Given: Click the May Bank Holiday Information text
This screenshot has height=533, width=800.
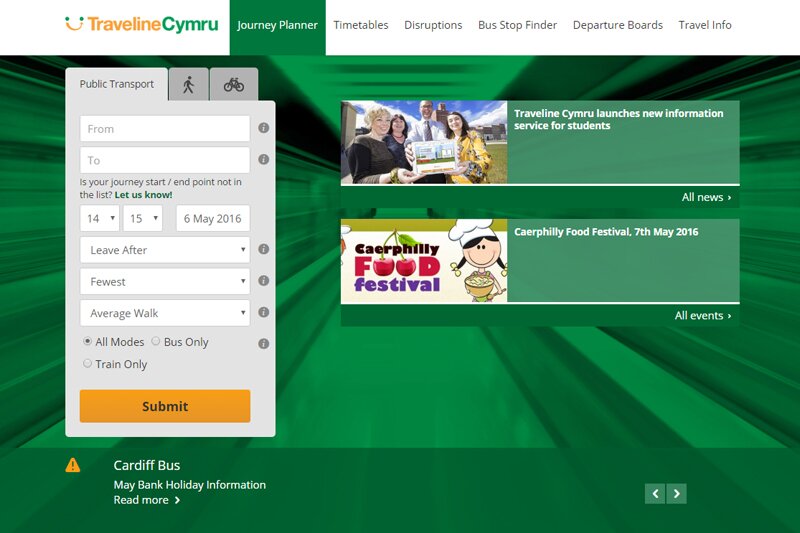Looking at the screenshot, I should coord(190,485).
